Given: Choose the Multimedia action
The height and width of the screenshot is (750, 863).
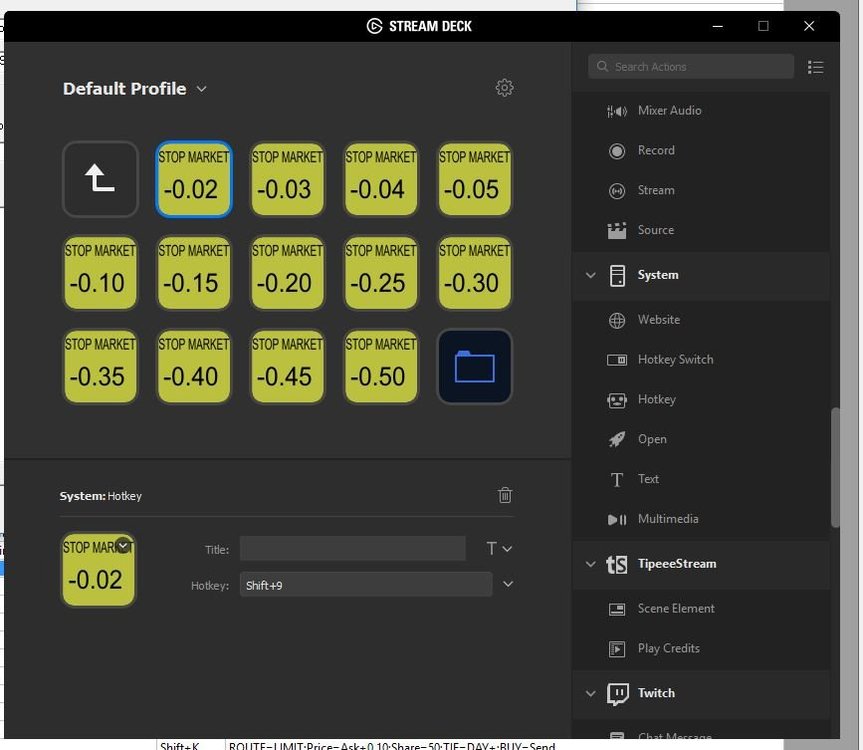Looking at the screenshot, I should click(x=667, y=519).
